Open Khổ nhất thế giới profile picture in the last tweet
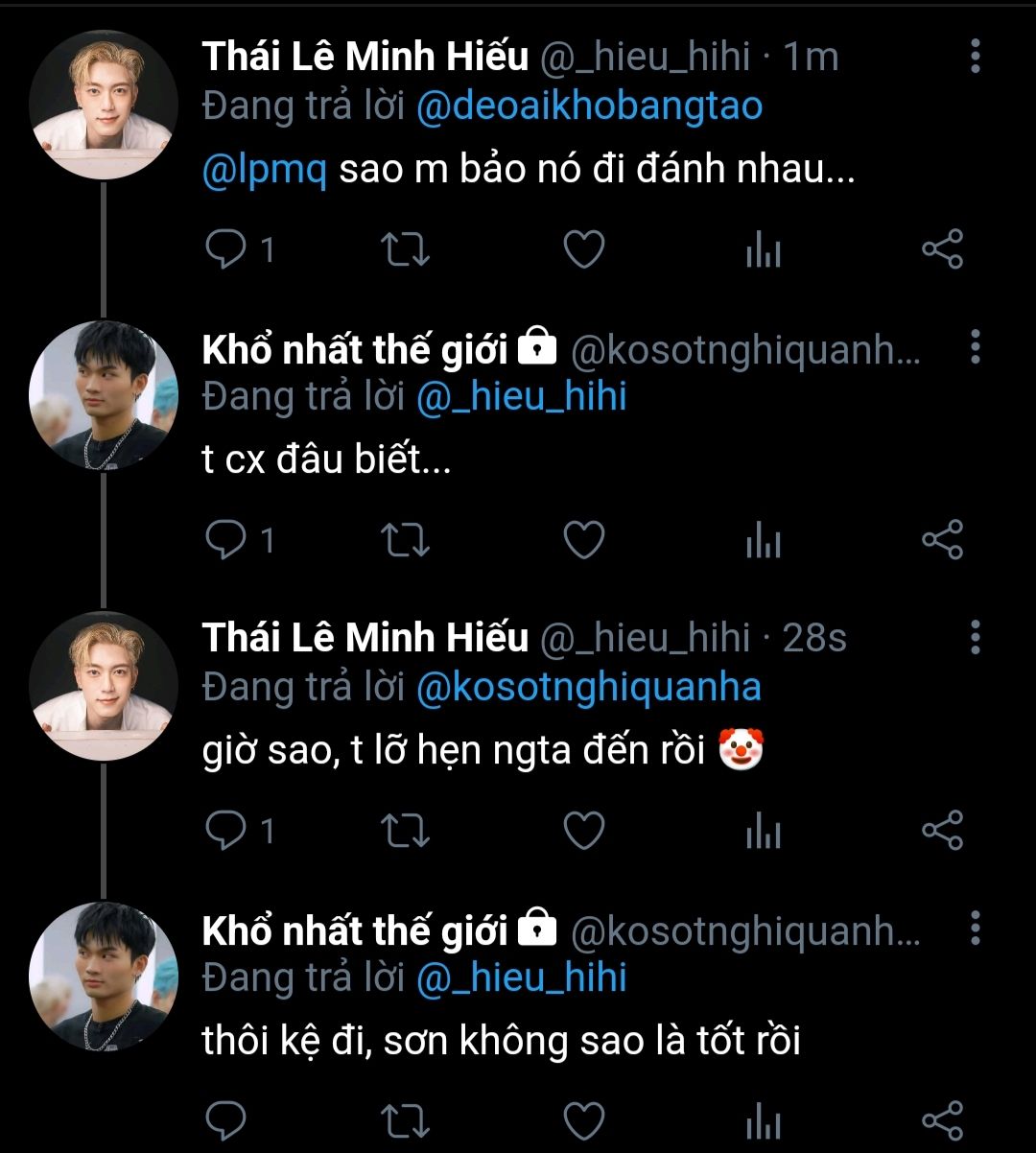Image resolution: width=1036 pixels, height=1153 pixels. (103, 974)
